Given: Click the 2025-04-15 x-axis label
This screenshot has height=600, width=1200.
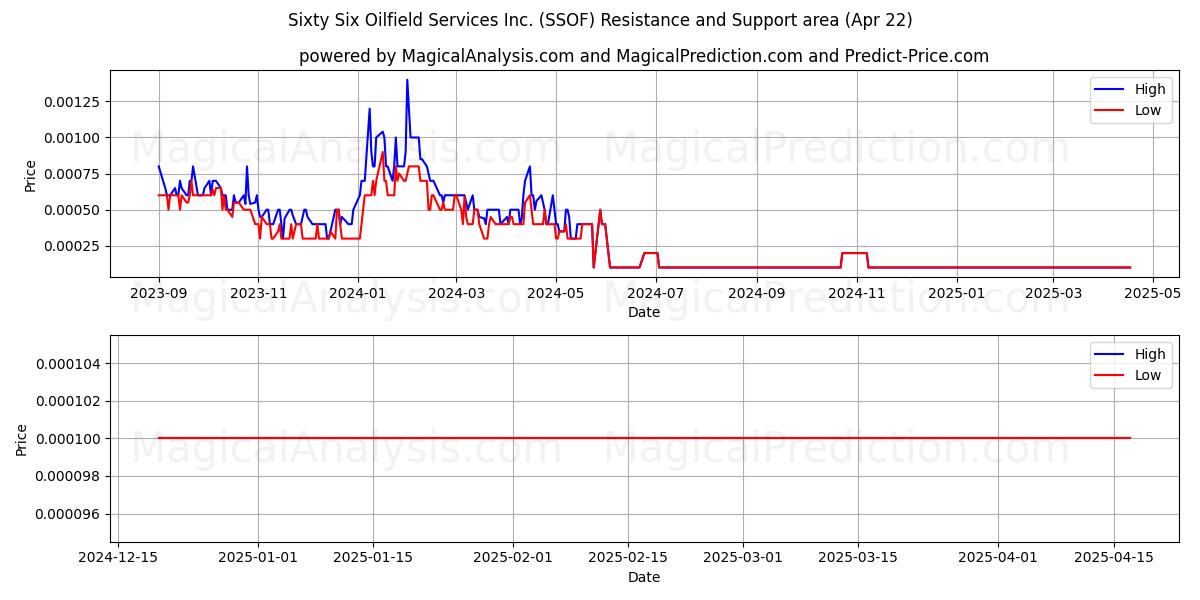Looking at the screenshot, I should 1113,559.
